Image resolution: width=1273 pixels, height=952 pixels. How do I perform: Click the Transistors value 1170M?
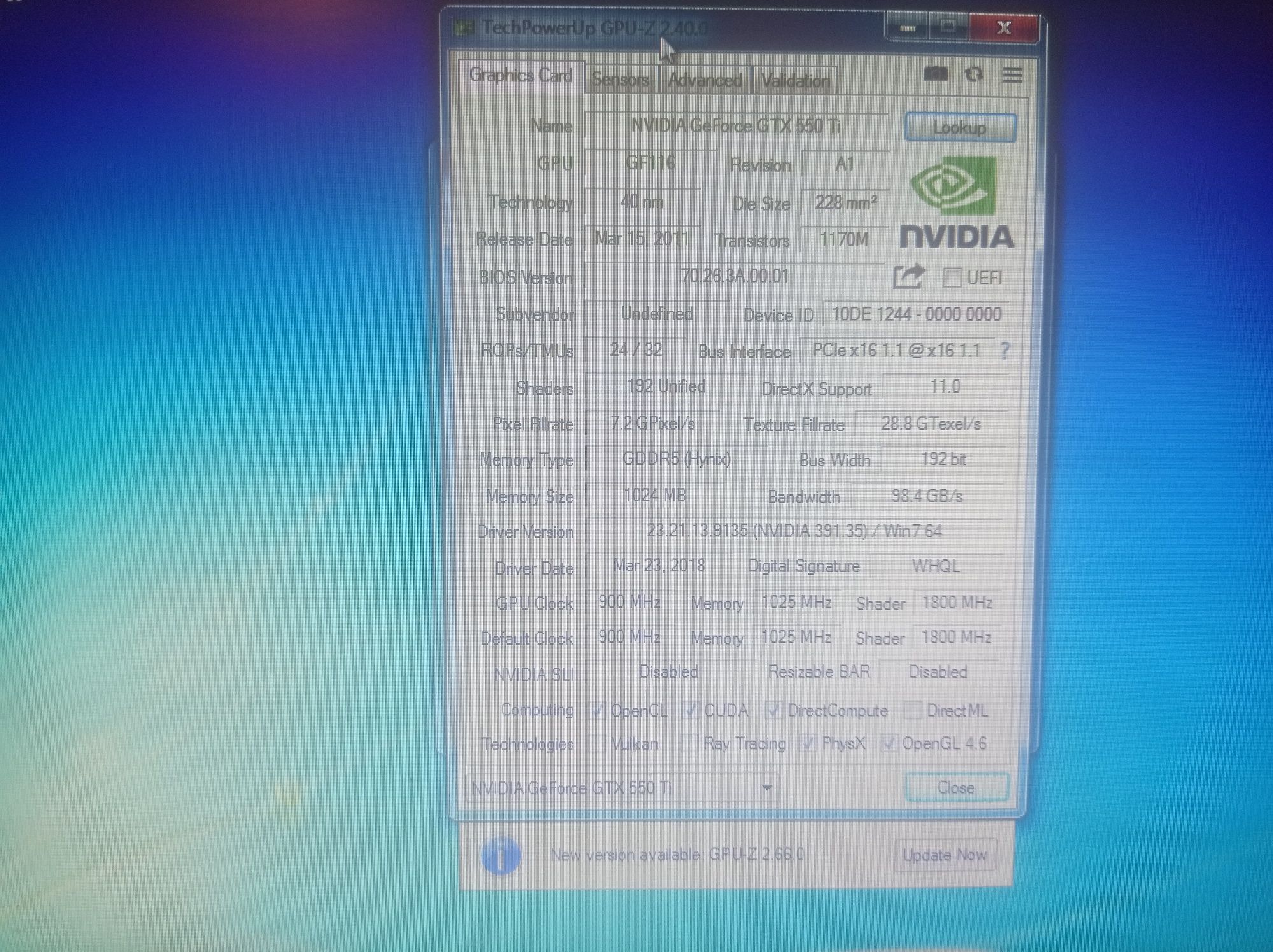click(x=844, y=240)
